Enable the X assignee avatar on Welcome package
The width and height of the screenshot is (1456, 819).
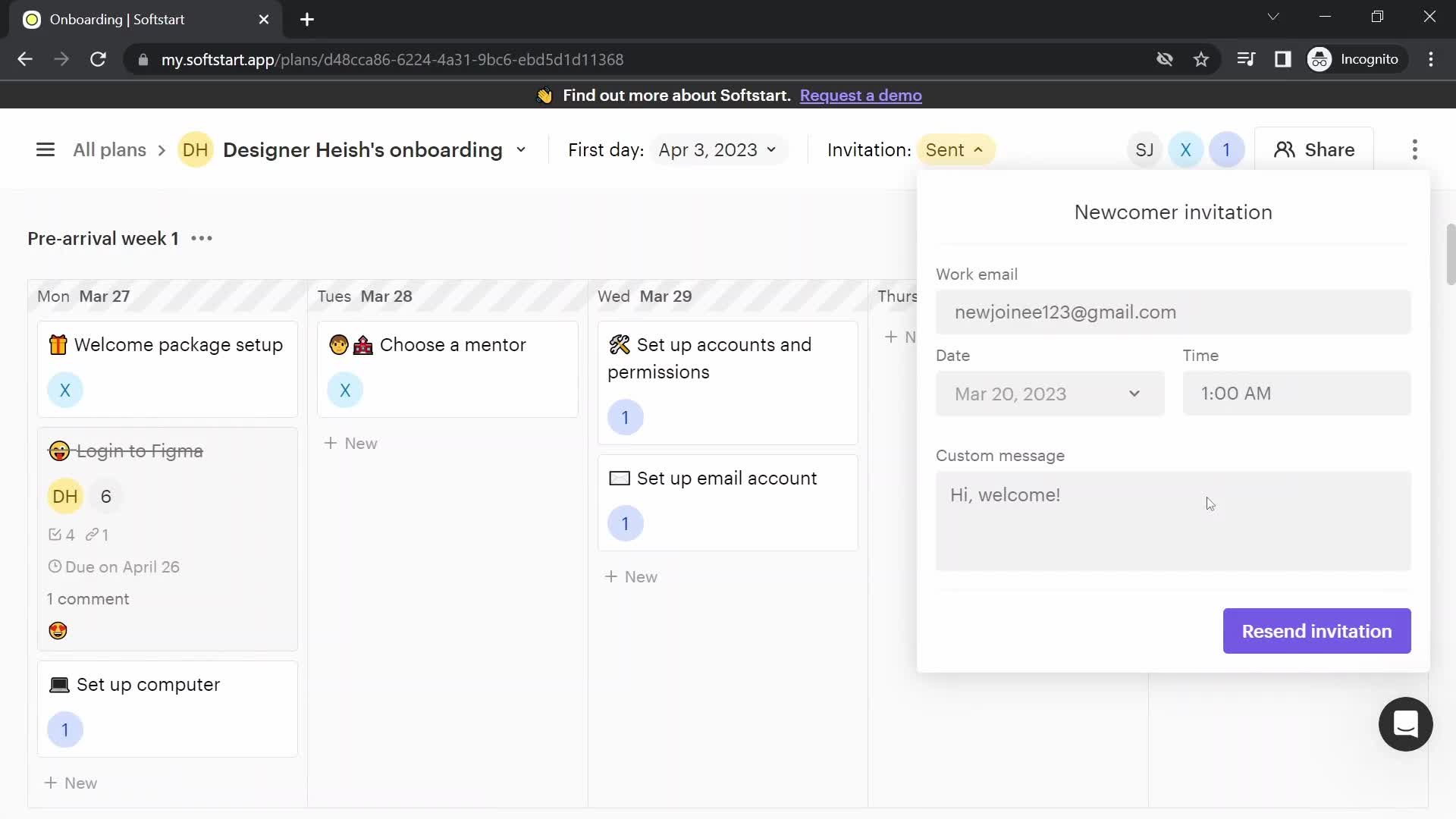point(64,390)
